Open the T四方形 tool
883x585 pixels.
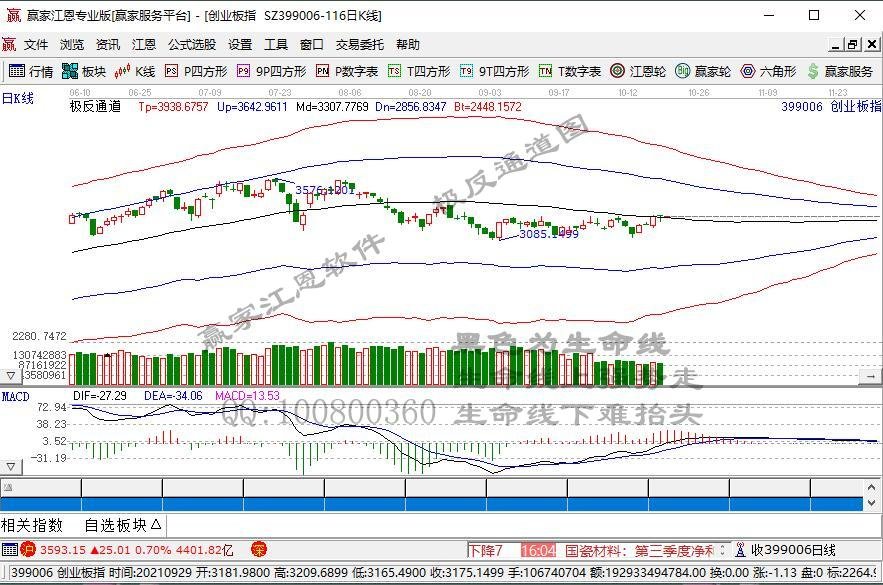pos(419,72)
